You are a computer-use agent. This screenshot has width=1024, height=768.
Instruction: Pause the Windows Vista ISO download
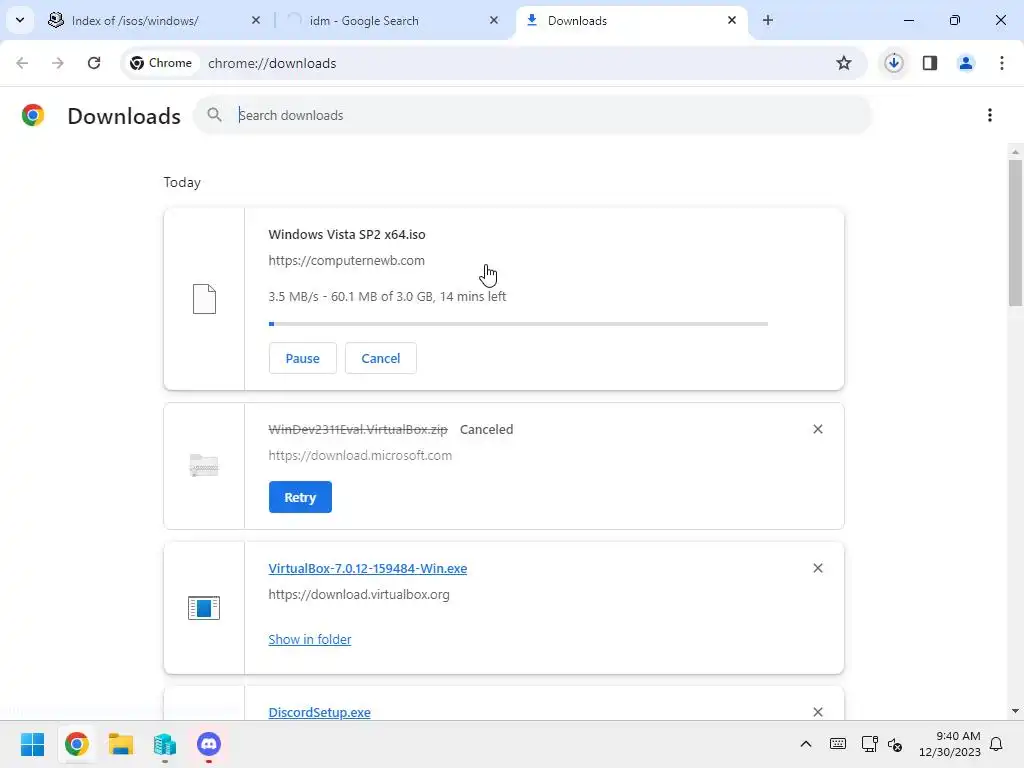pos(302,358)
